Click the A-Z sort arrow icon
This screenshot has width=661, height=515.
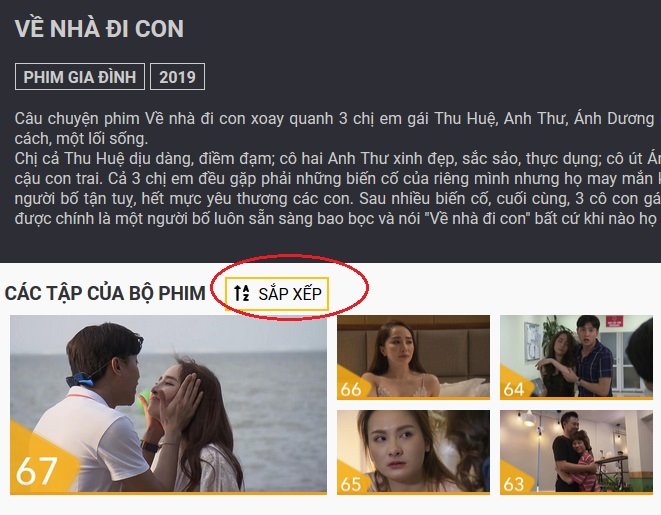click(242, 293)
